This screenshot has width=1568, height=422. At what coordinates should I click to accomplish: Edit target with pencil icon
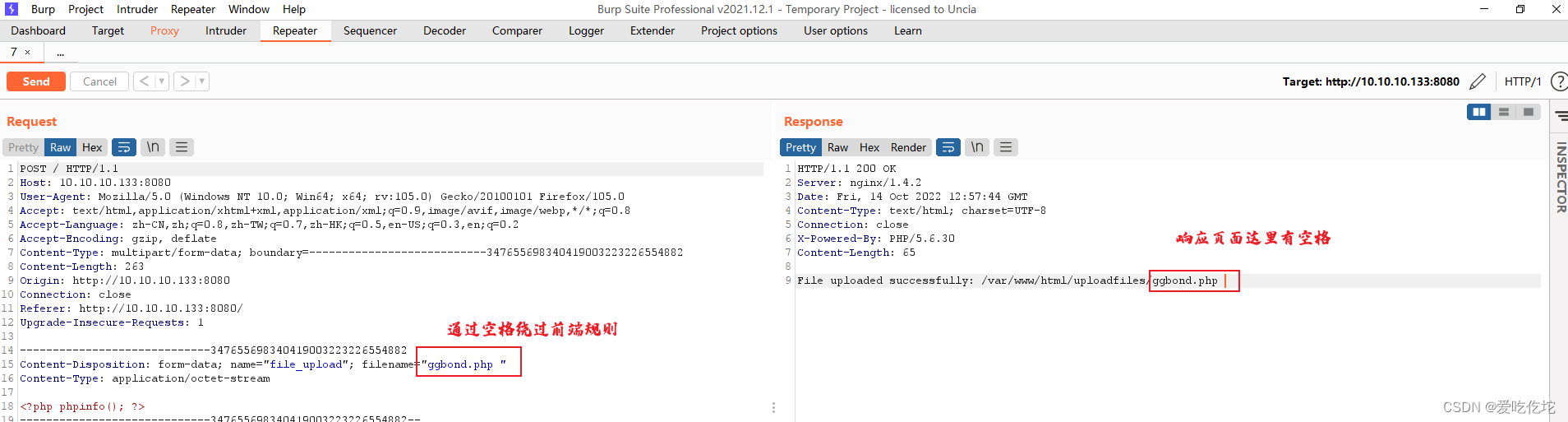point(1478,81)
